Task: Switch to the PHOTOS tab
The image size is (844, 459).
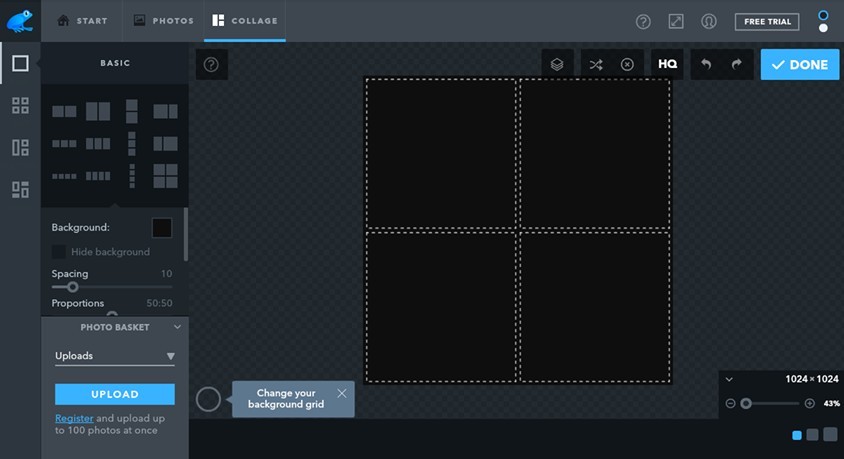Action: point(163,21)
